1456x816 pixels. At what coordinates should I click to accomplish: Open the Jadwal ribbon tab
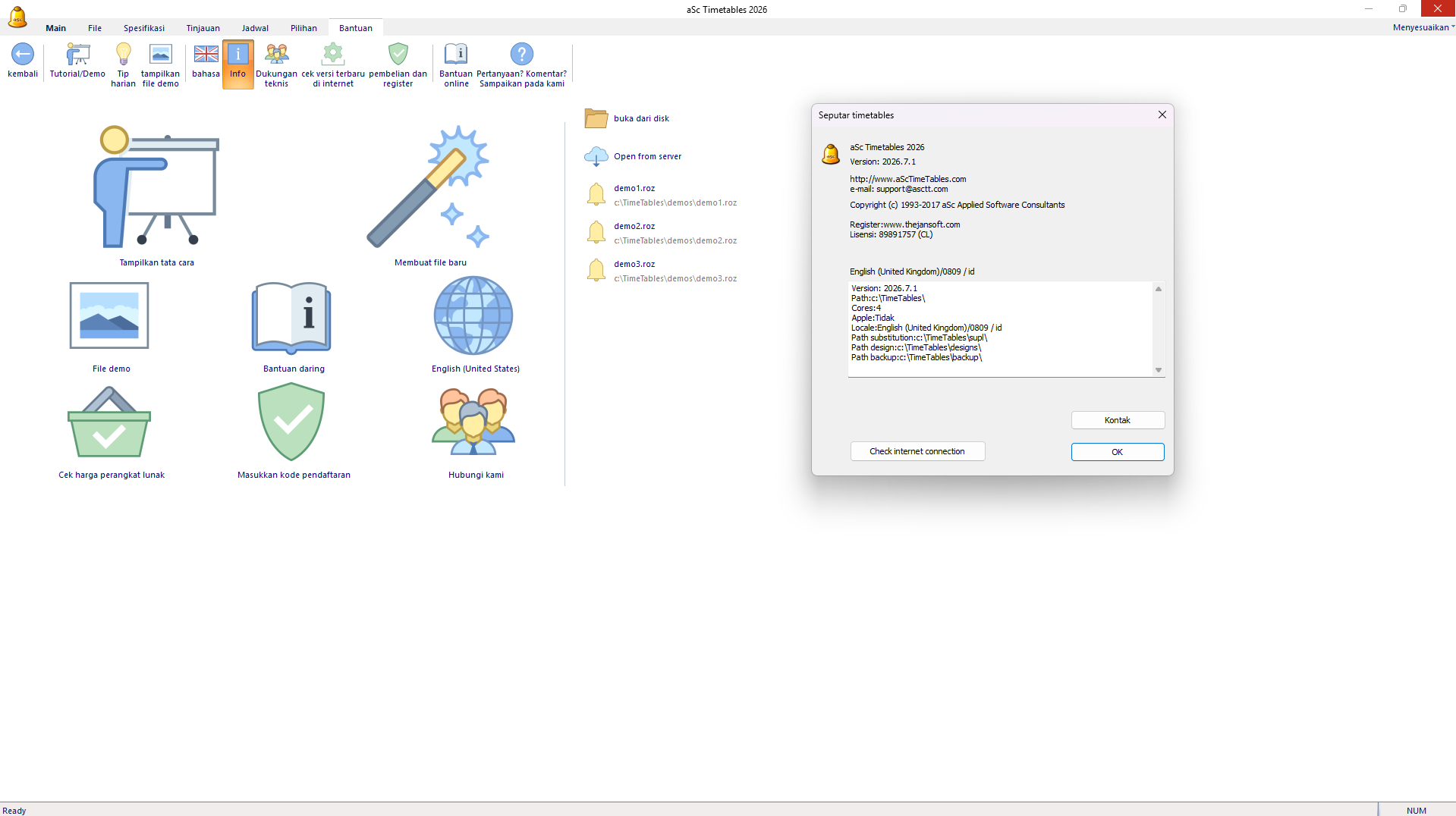coord(255,28)
